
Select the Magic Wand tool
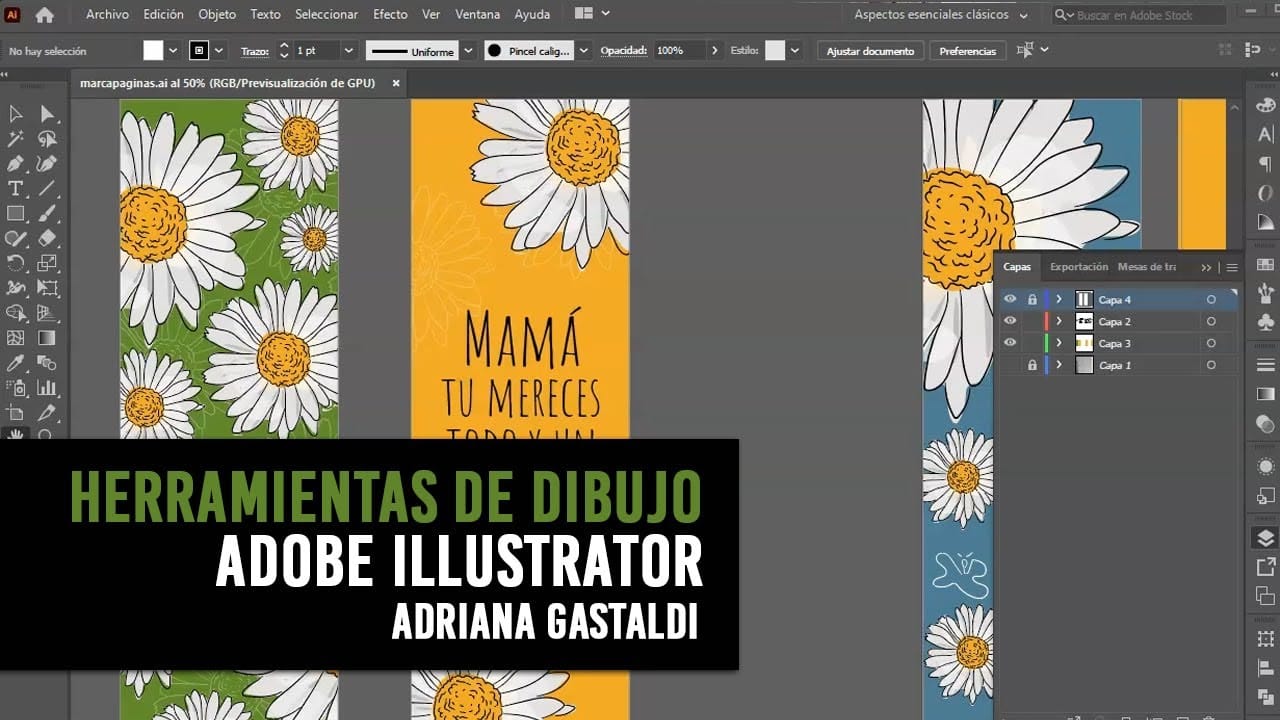pos(16,139)
